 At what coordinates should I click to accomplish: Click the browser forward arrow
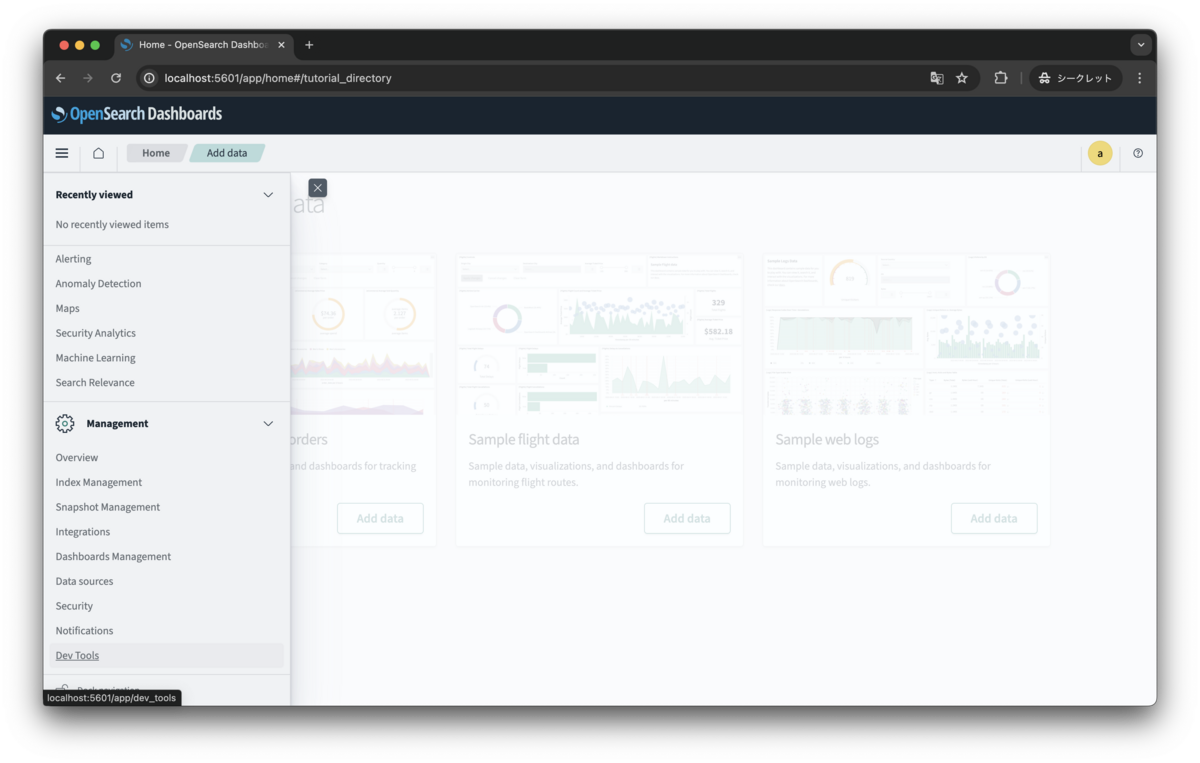[88, 78]
